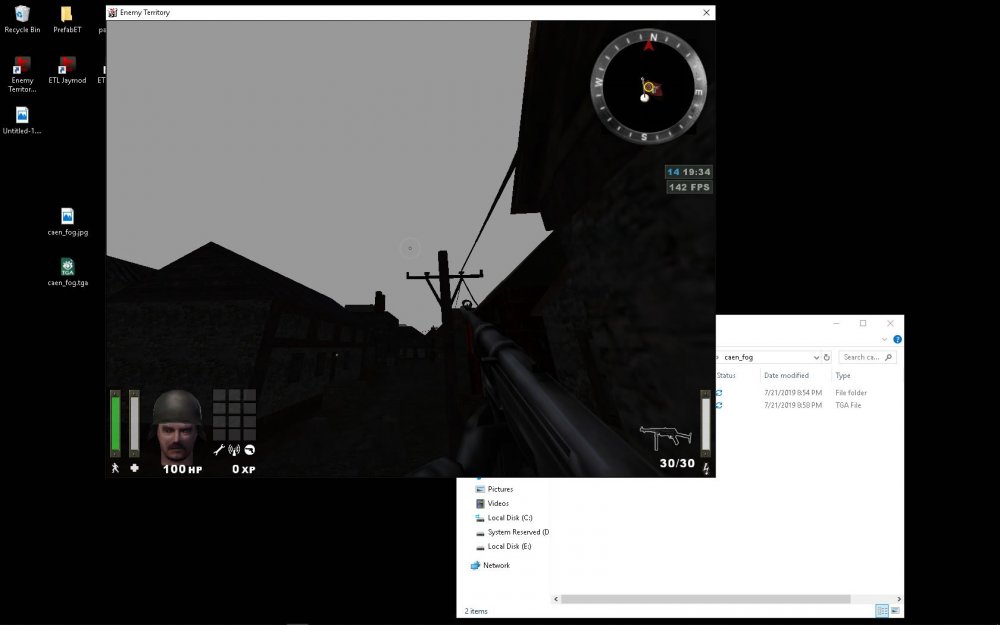Click the '2 items' status bar text
The height and width of the screenshot is (625, 1000).
[x=476, y=611]
